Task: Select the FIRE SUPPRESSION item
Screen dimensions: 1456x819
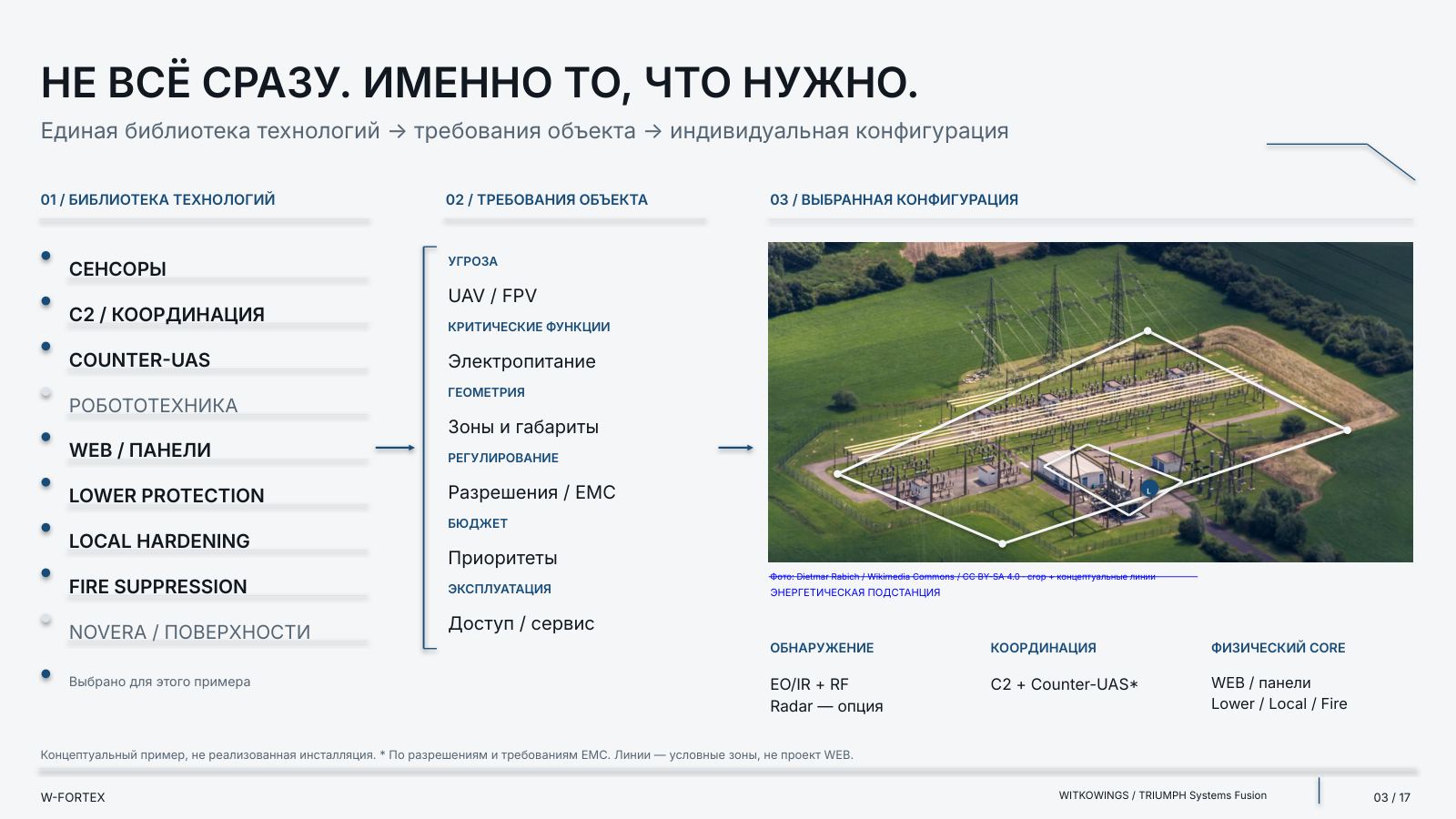Action: pyautogui.click(x=157, y=587)
